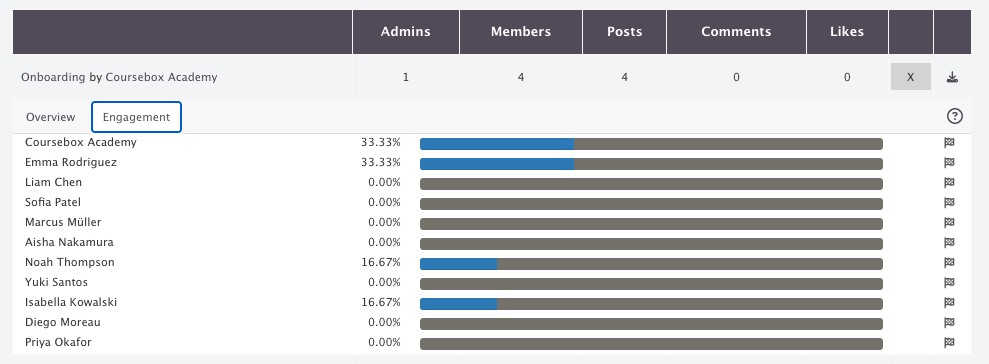Click the Comments column header
989x364 pixels.
[x=736, y=32]
